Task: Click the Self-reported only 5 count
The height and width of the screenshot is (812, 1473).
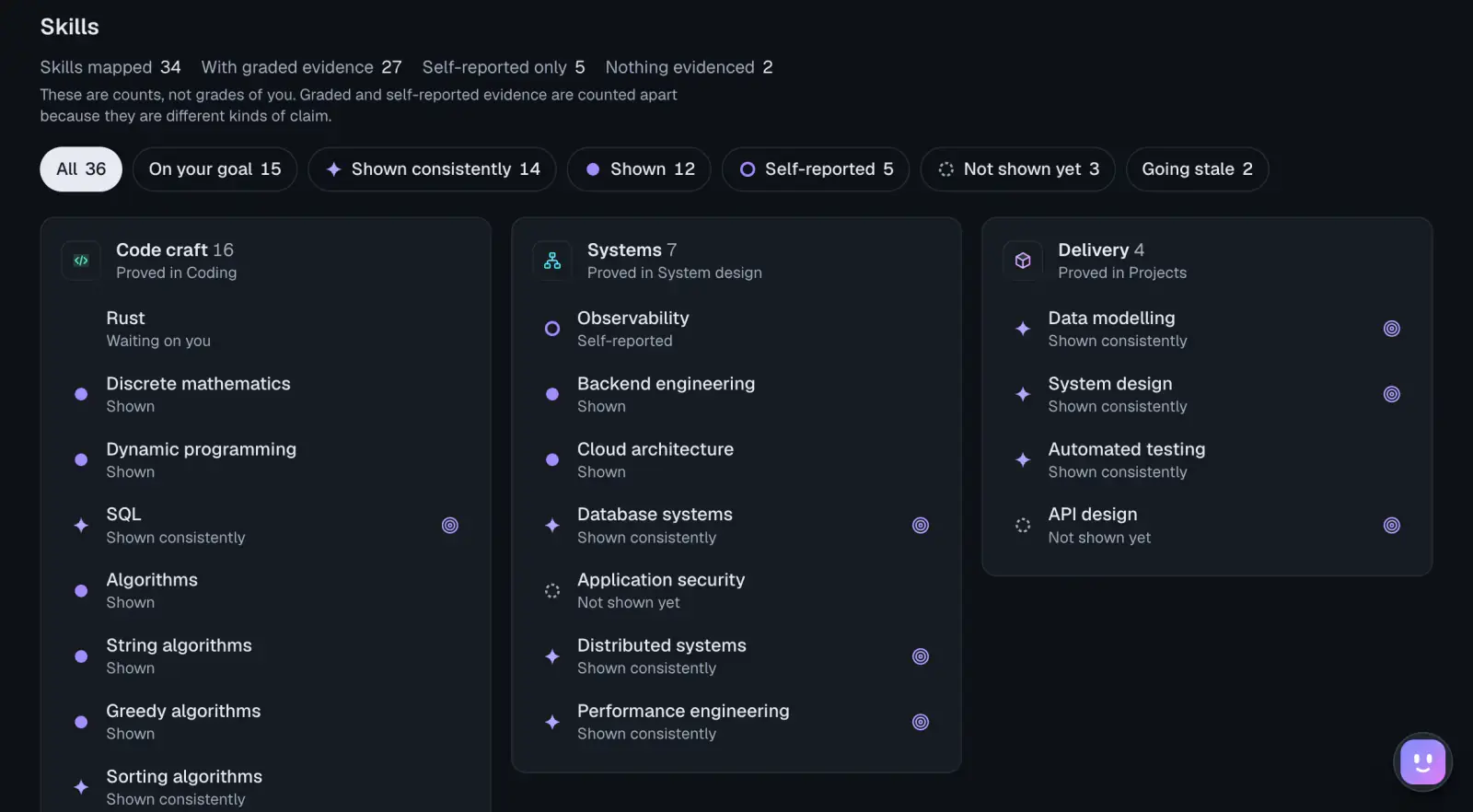Action: point(504,67)
